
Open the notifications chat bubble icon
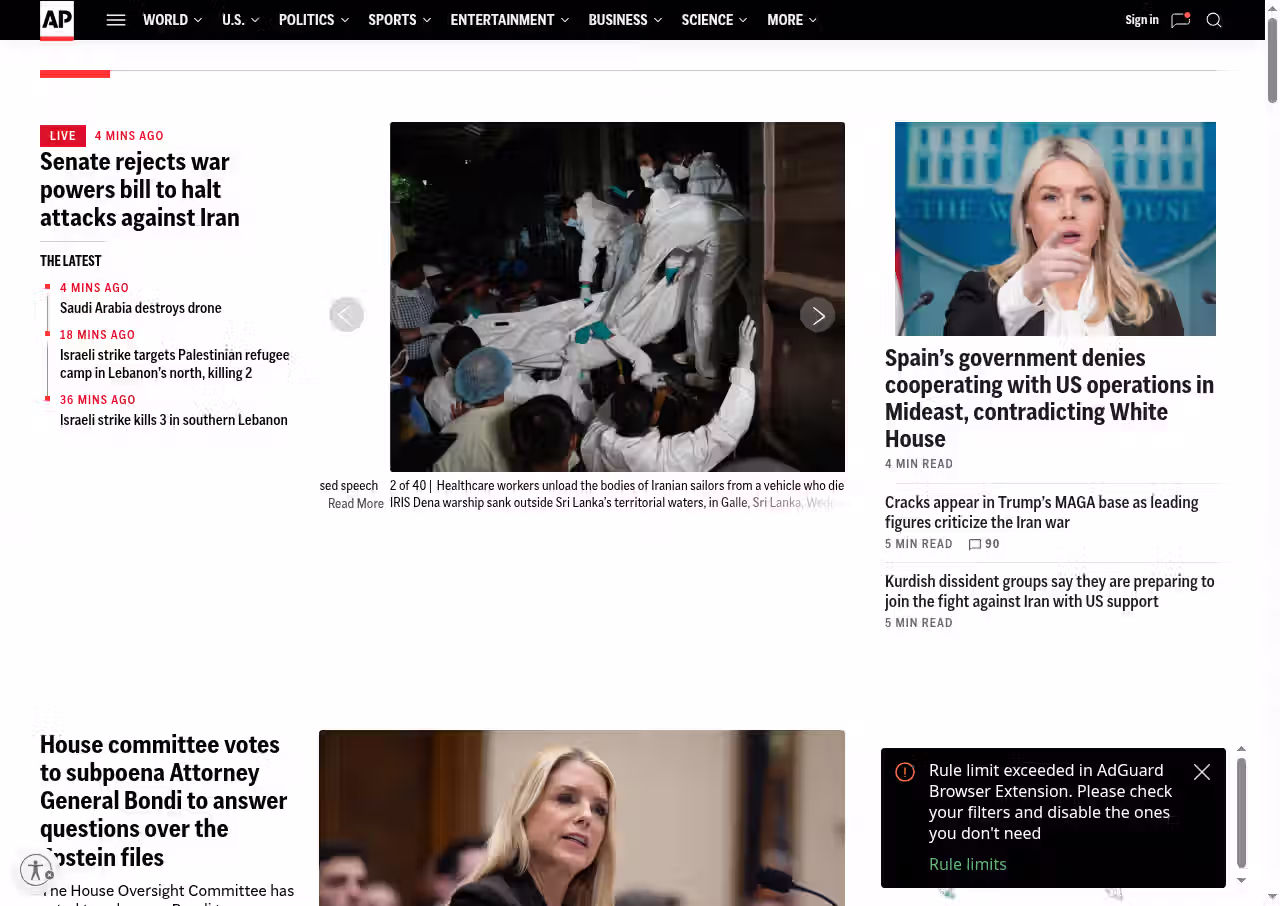tap(1180, 20)
